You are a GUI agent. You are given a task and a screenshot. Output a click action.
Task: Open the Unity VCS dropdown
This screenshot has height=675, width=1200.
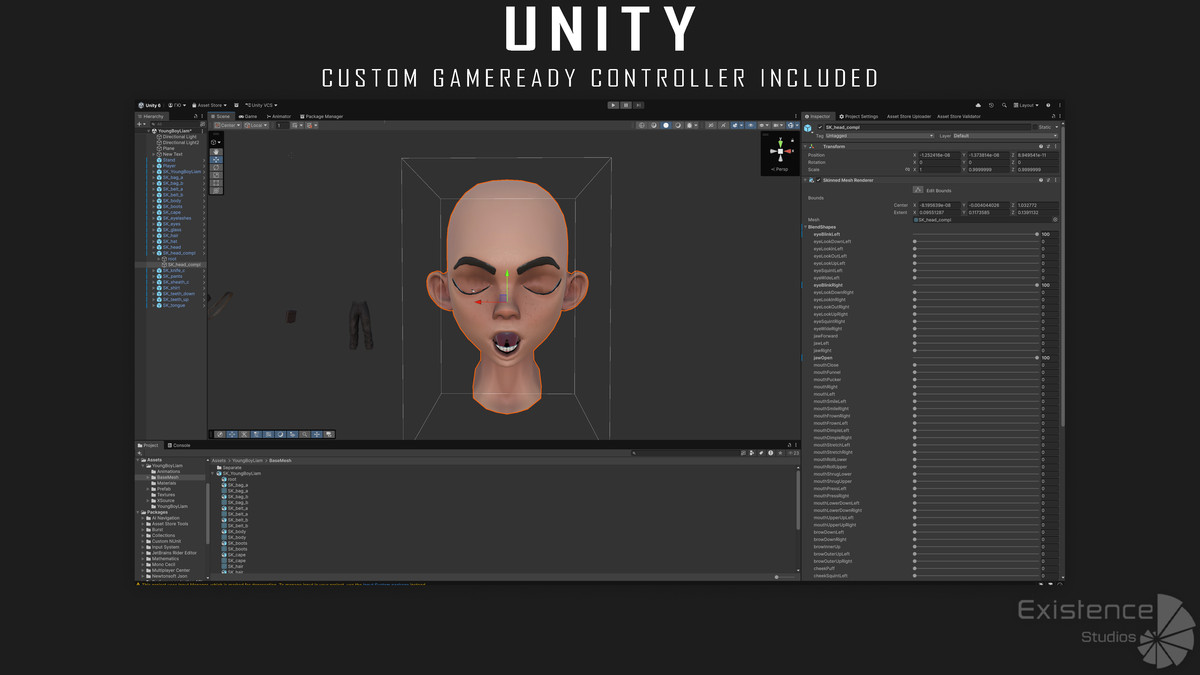261,105
